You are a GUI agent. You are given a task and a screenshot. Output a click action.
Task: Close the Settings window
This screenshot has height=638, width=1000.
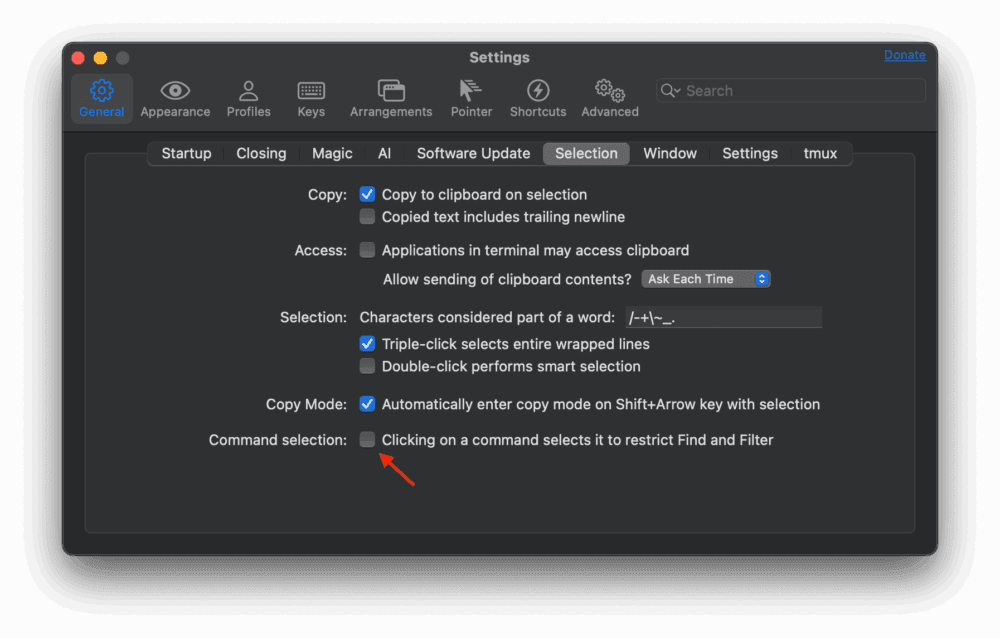point(78,58)
